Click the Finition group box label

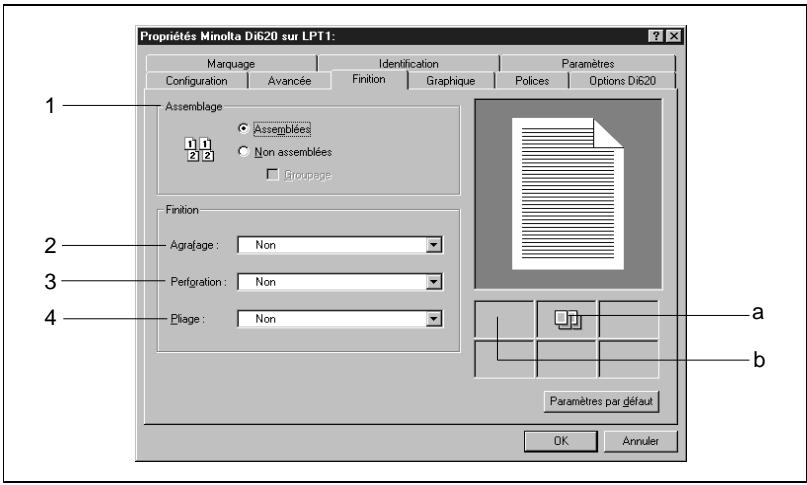coord(182,210)
